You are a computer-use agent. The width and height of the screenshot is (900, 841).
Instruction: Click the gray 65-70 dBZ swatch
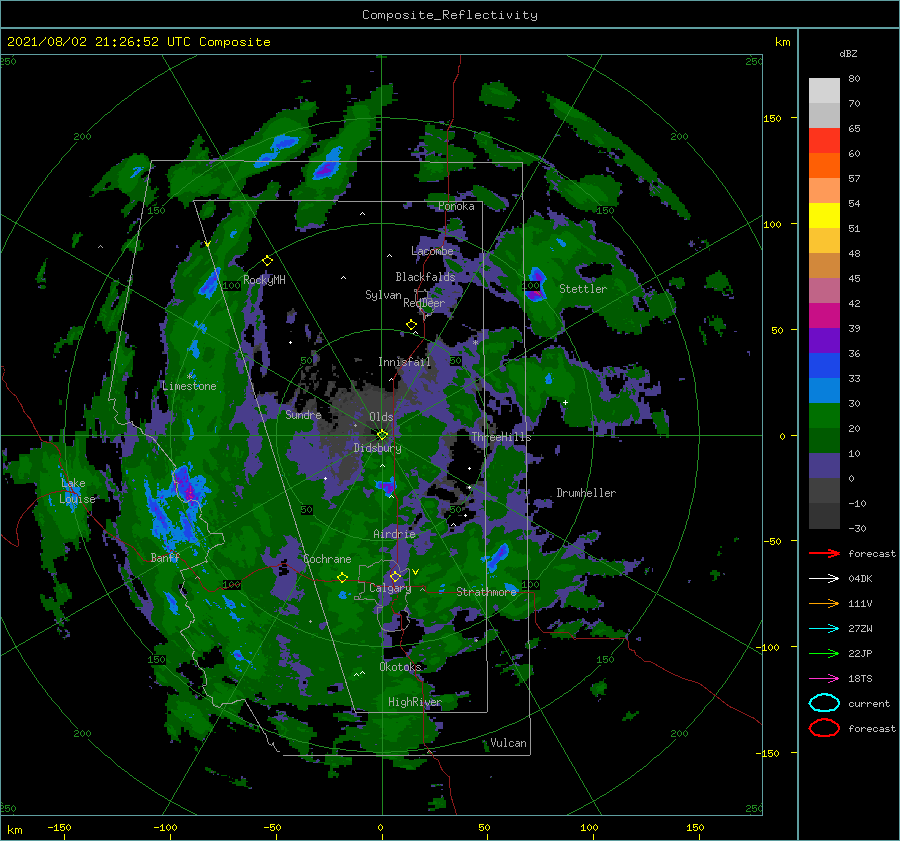point(824,115)
